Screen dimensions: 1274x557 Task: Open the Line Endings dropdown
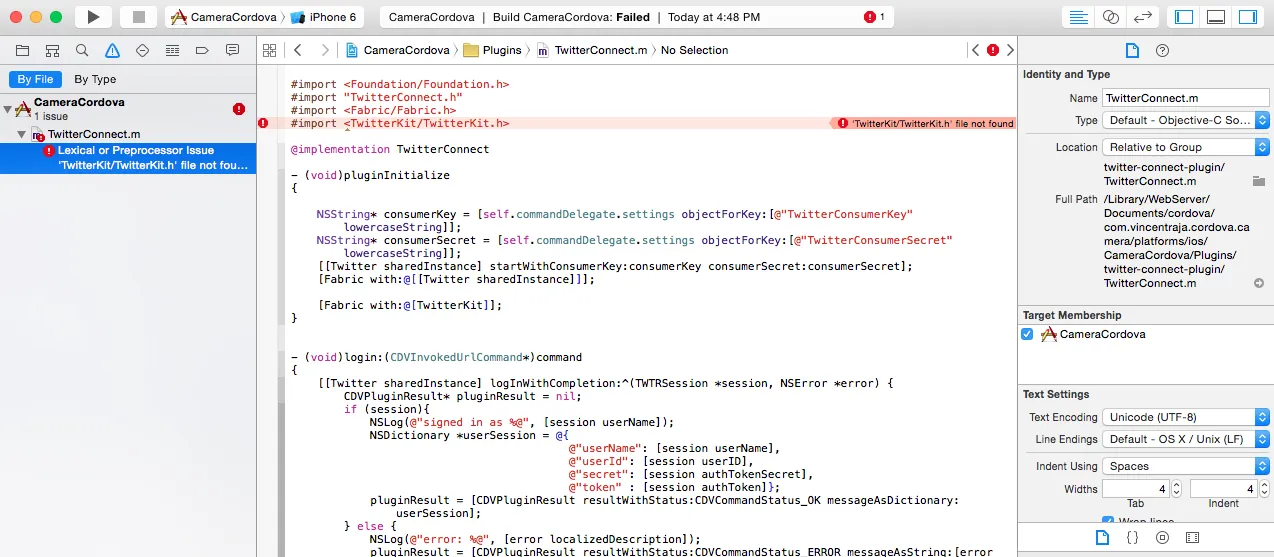point(1186,439)
